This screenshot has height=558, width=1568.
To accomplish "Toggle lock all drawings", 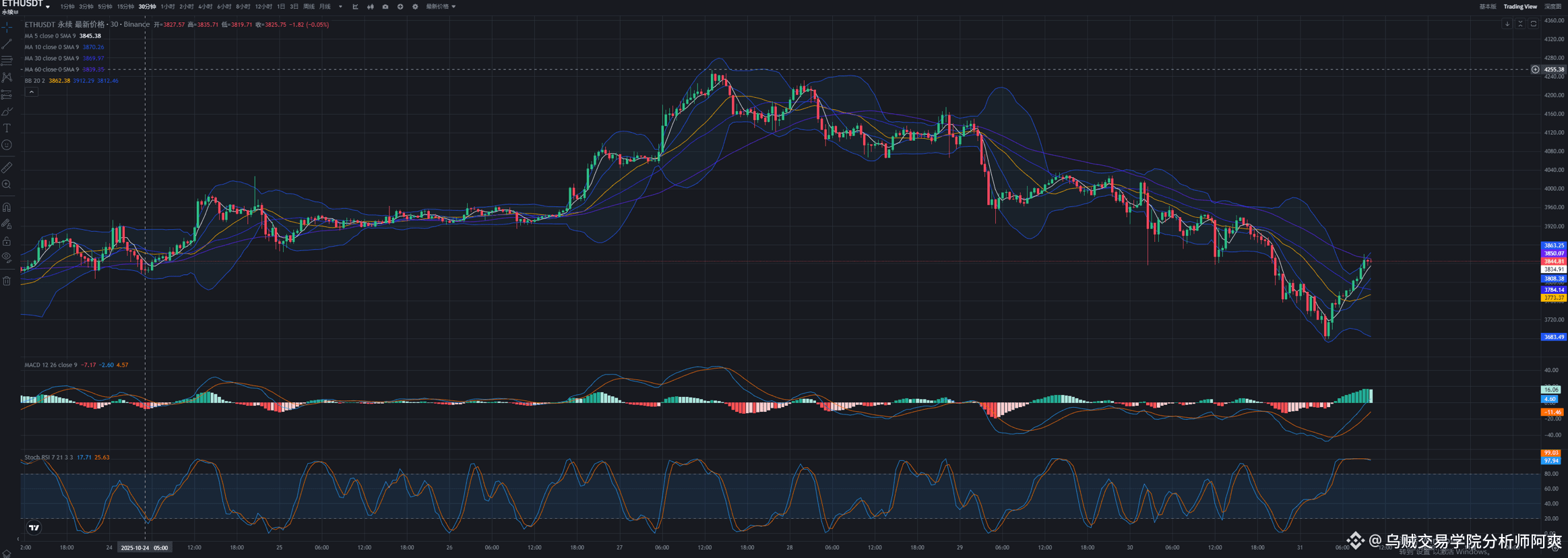I will click(x=7, y=241).
